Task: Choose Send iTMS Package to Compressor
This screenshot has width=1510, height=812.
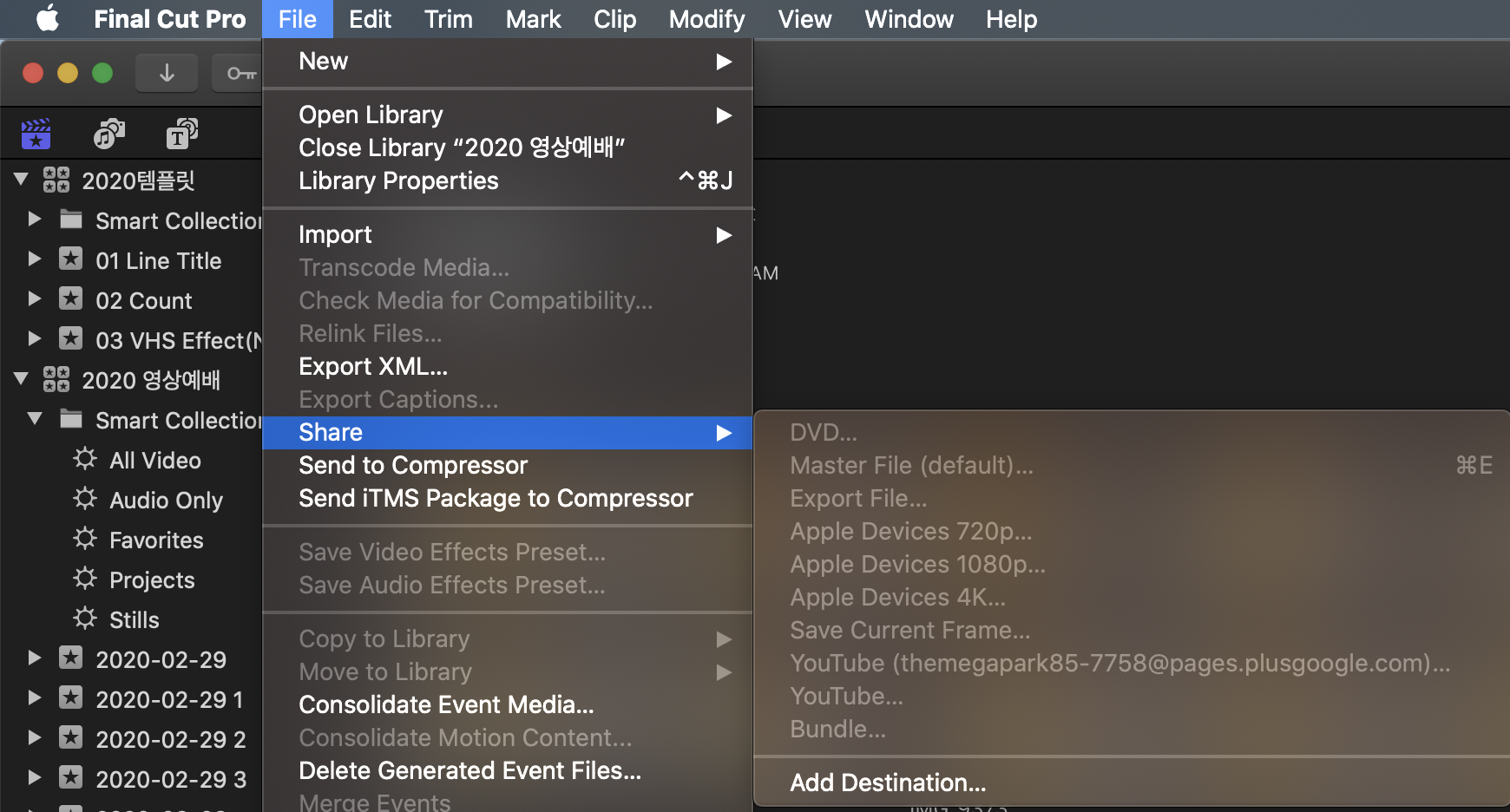Action: click(x=508, y=498)
